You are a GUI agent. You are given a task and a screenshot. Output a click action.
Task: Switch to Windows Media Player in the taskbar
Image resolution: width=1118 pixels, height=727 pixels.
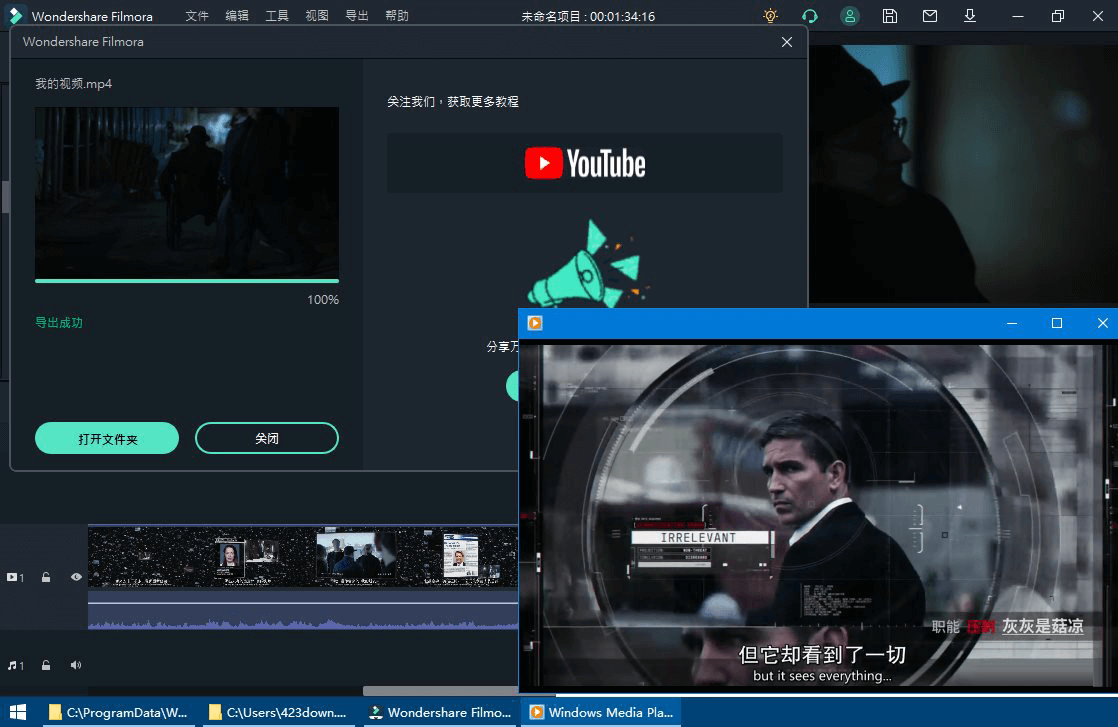(x=600, y=712)
